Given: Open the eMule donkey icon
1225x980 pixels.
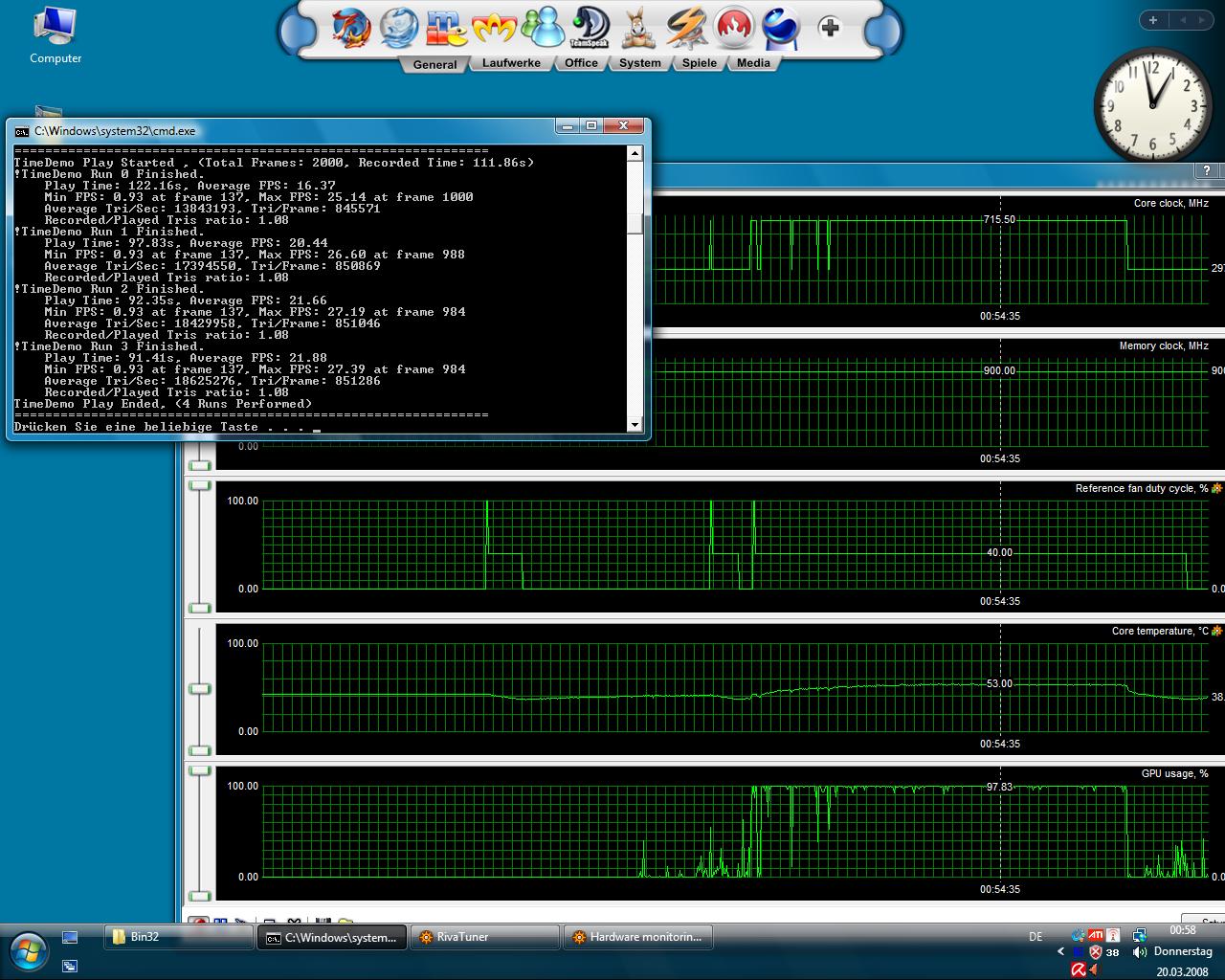Looking at the screenshot, I should coord(637,28).
